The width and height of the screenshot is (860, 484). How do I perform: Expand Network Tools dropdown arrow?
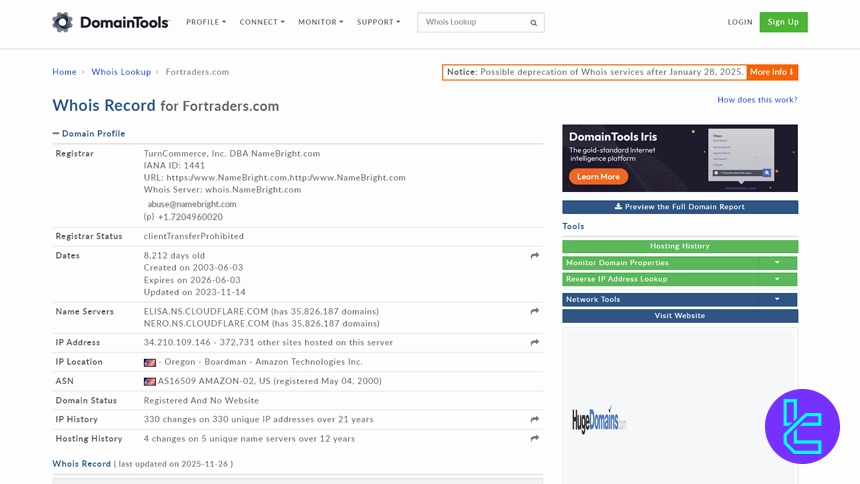(x=777, y=300)
